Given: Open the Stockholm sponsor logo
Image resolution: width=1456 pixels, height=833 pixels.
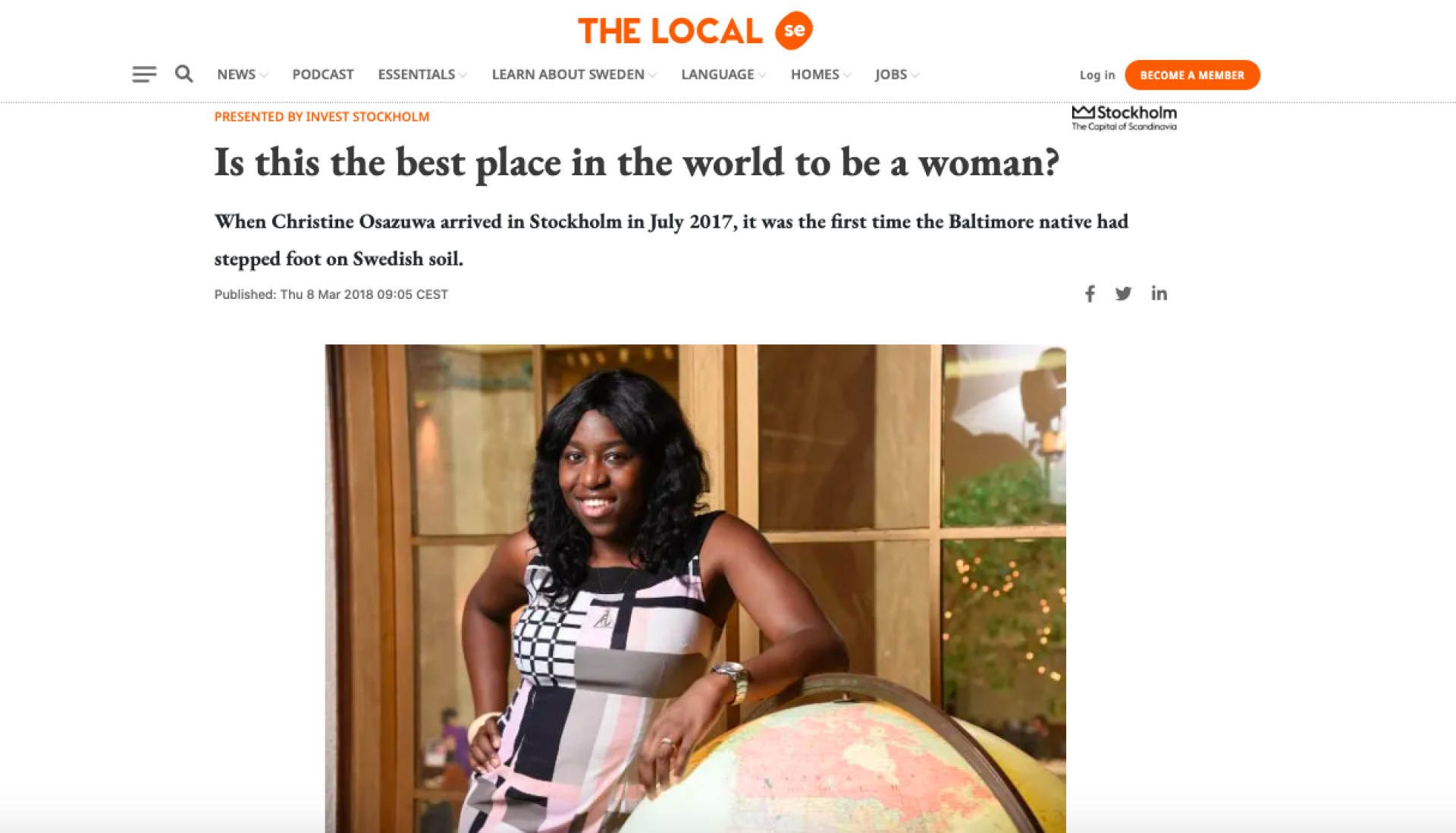Looking at the screenshot, I should point(1124,118).
